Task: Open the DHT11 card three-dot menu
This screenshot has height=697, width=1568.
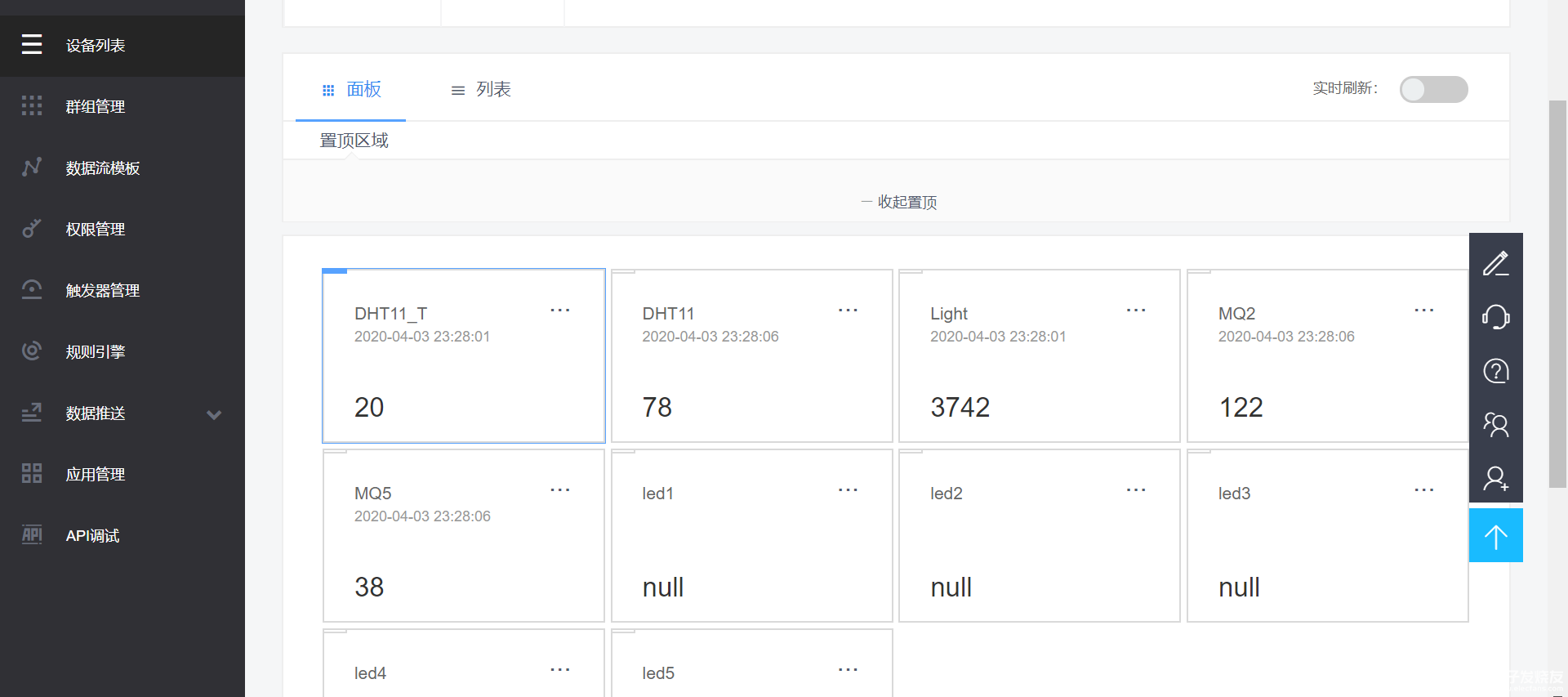Action: click(848, 310)
